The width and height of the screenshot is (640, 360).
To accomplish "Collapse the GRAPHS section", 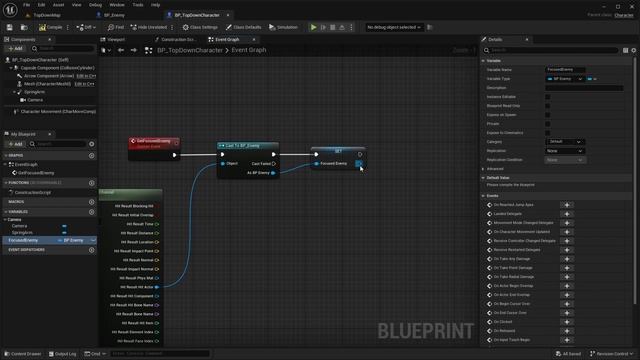I will 6,156.
